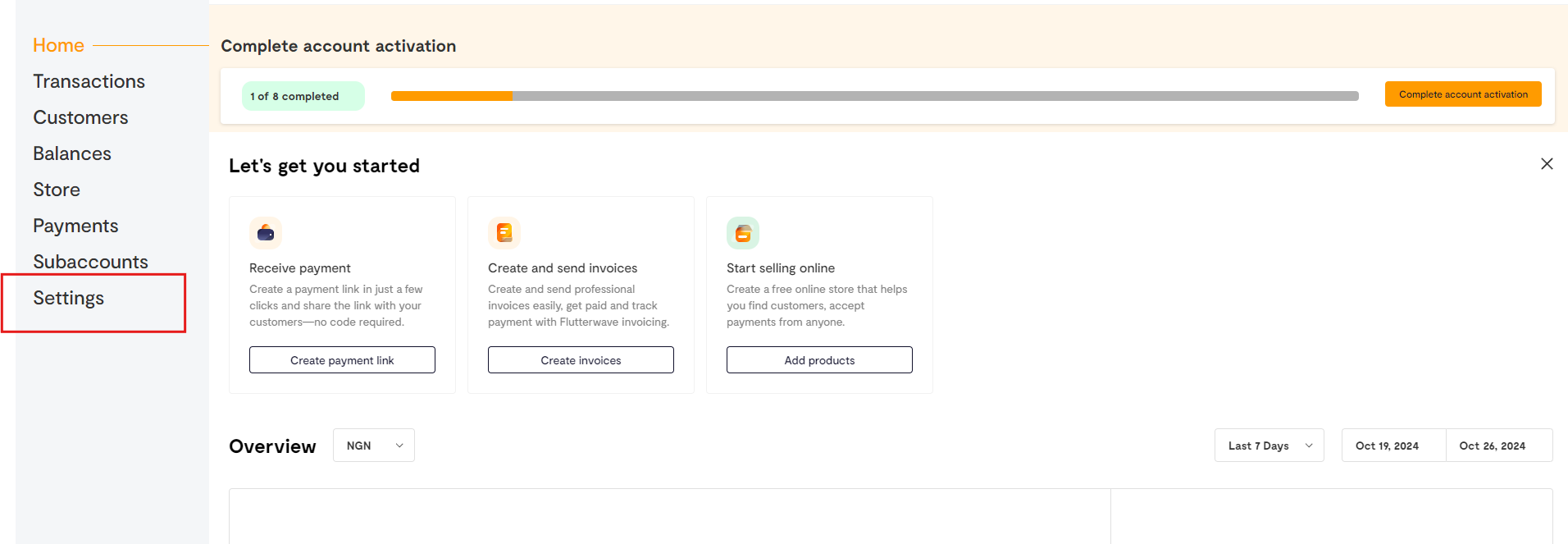The width and height of the screenshot is (1568, 544).
Task: Open Payments from the sidebar menu
Action: point(75,226)
